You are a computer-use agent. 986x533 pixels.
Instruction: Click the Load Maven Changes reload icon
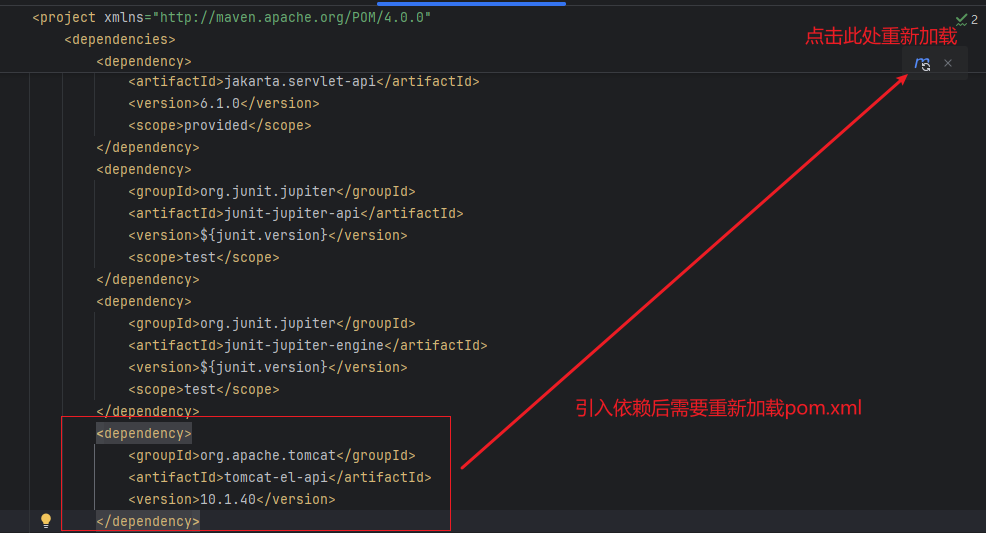tap(922, 63)
